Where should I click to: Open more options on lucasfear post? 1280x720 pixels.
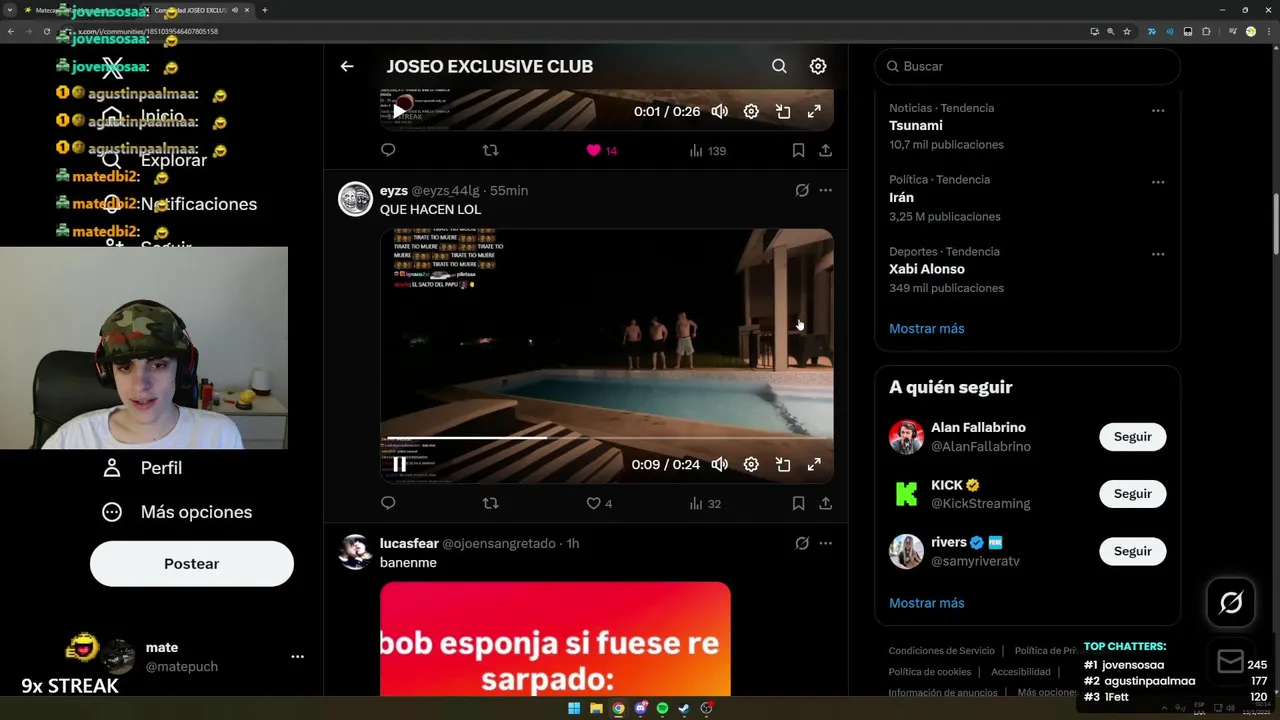(x=825, y=543)
